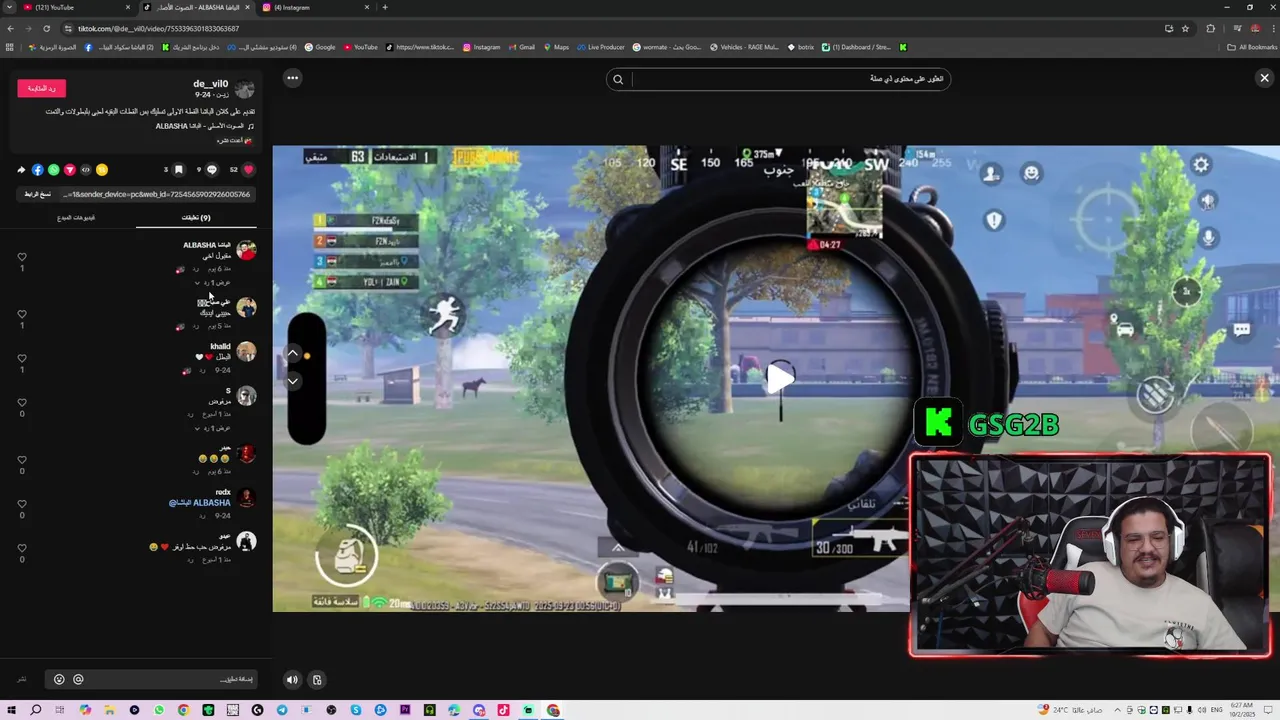Switch to the Instagram (4) browser tab

[314, 7]
